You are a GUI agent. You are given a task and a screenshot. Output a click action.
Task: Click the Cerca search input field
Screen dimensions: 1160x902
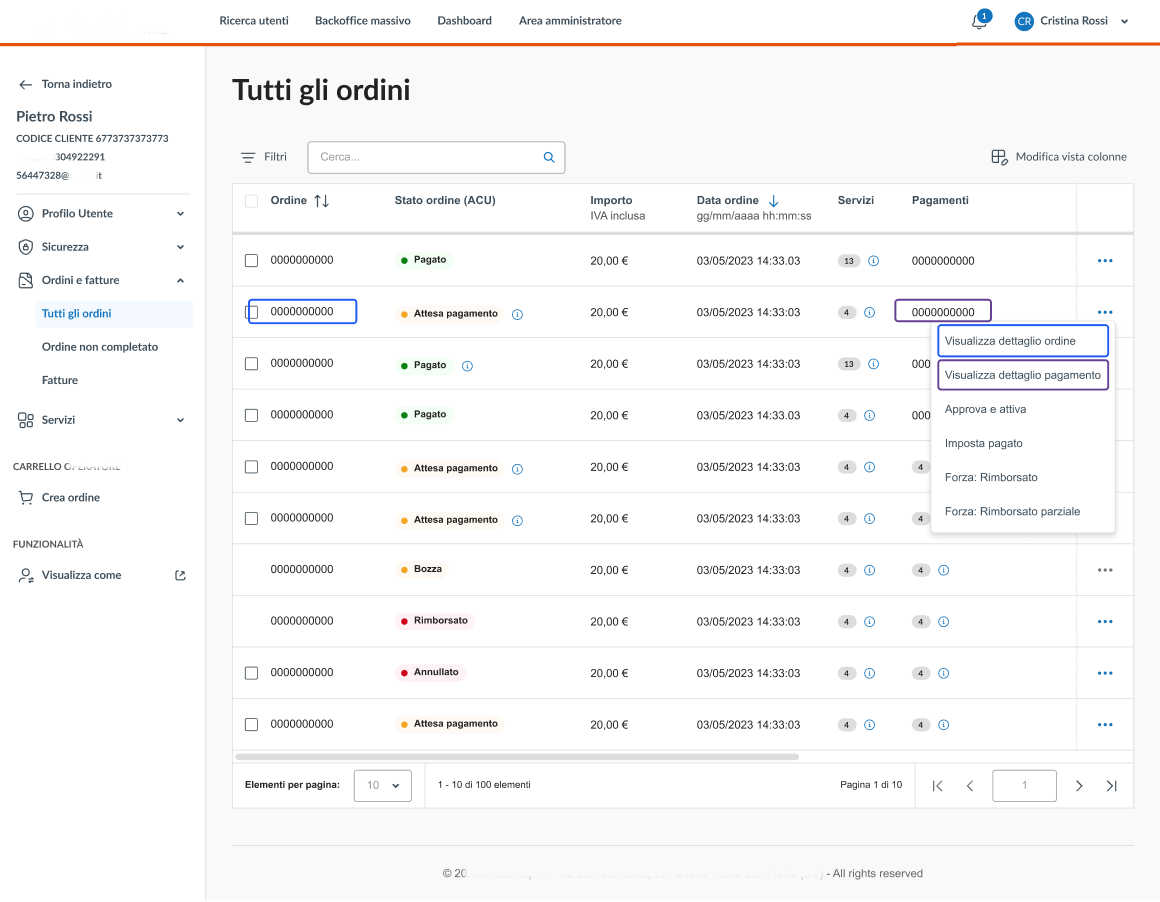point(425,158)
